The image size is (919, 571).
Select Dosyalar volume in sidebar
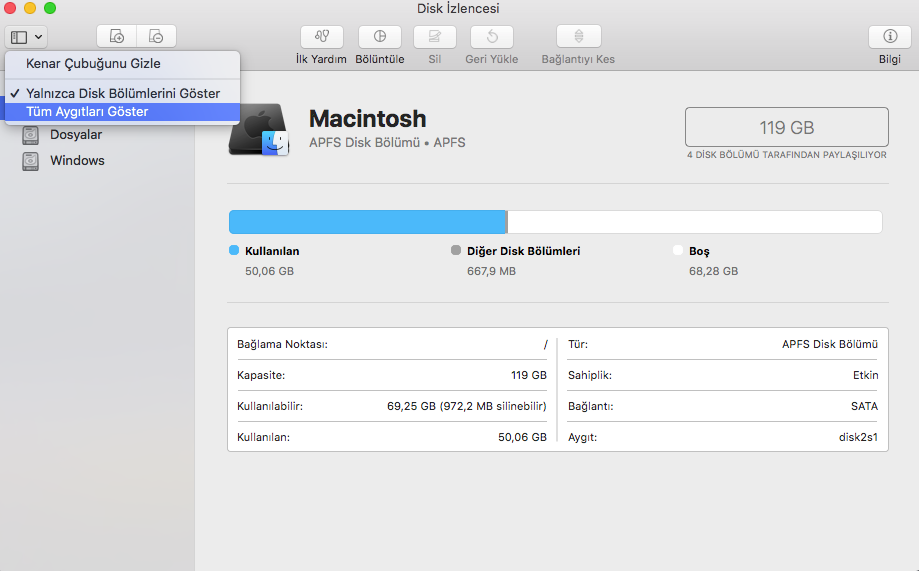(x=76, y=135)
